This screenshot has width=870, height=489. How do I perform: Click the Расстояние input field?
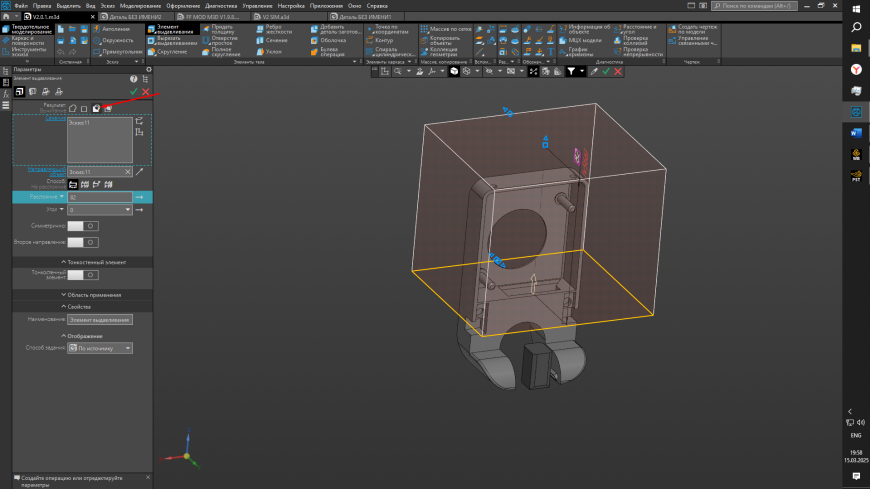tap(100, 197)
